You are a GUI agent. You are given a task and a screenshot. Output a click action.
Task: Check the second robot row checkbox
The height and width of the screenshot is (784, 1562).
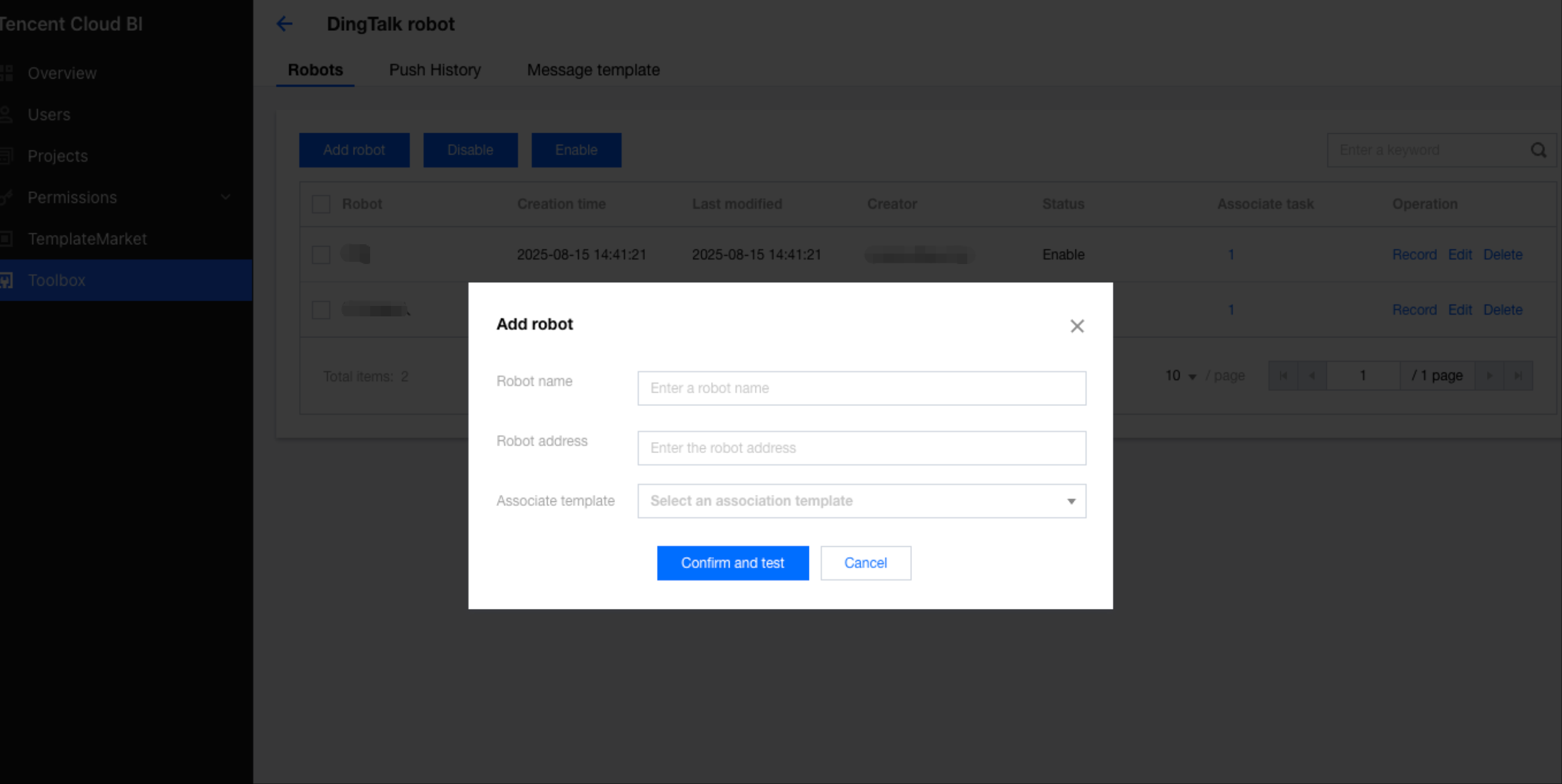(321, 309)
